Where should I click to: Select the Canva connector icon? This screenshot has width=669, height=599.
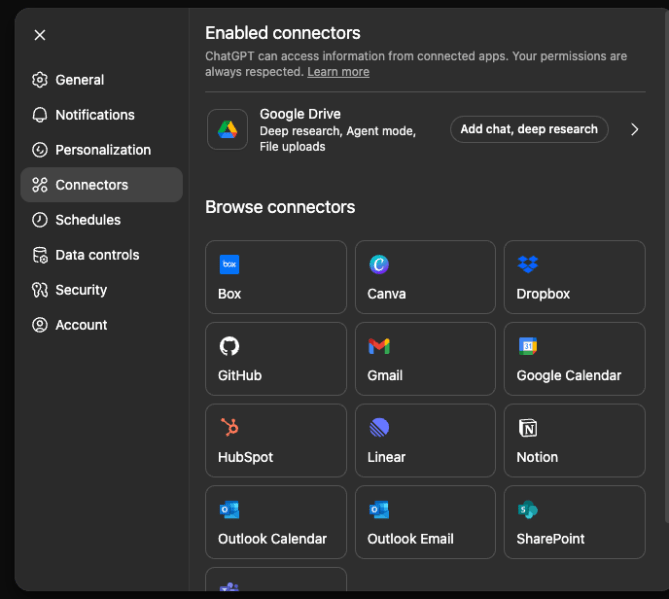click(379, 265)
